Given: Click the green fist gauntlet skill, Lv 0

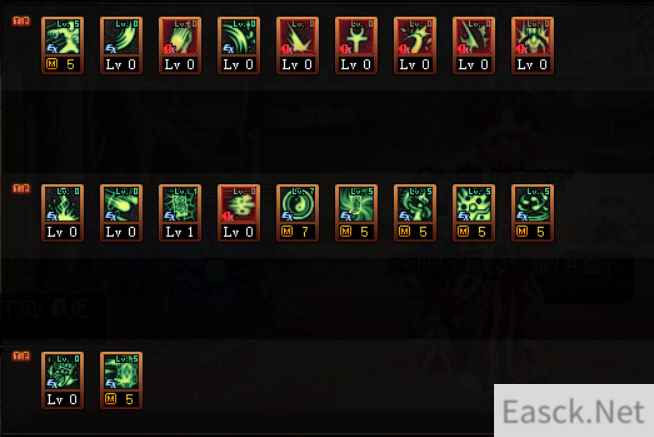Looking at the screenshot, I should 63,380.
